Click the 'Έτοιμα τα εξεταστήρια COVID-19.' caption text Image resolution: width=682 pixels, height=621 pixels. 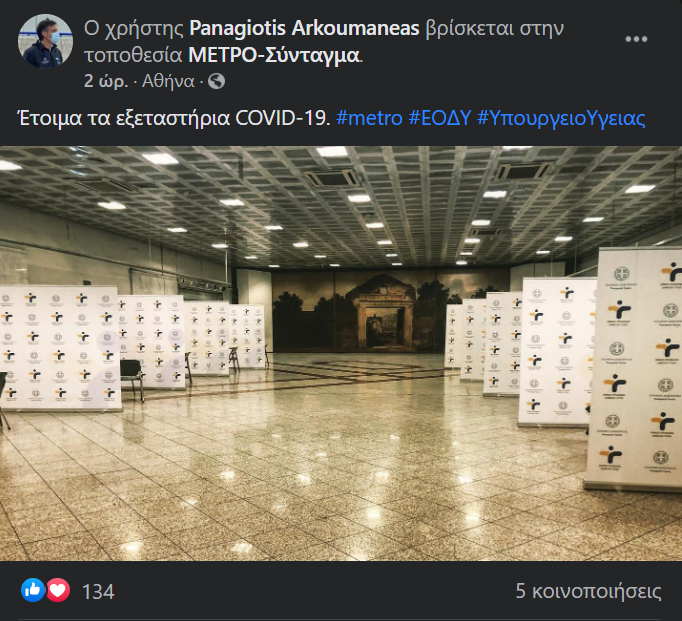[174, 118]
